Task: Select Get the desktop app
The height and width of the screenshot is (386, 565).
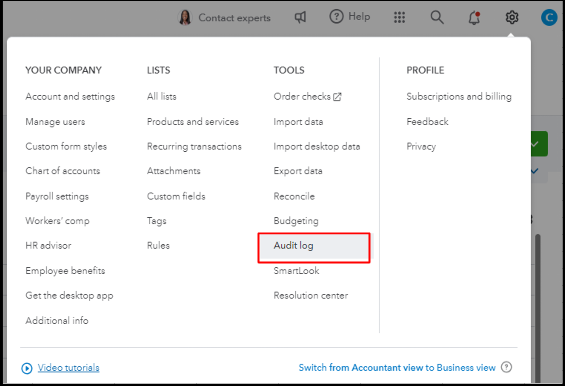Action: point(69,296)
